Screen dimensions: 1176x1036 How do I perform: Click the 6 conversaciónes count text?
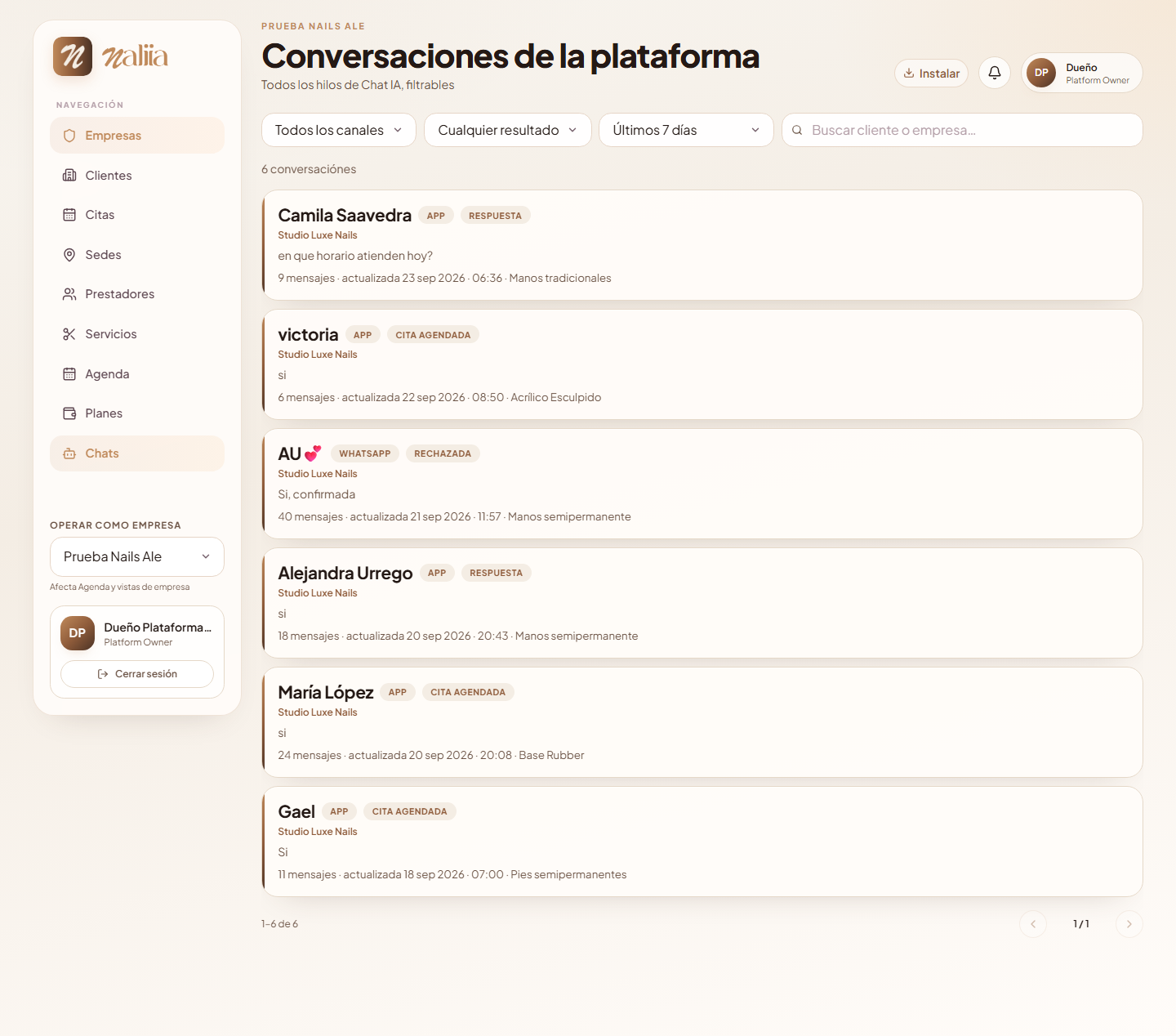pos(309,169)
